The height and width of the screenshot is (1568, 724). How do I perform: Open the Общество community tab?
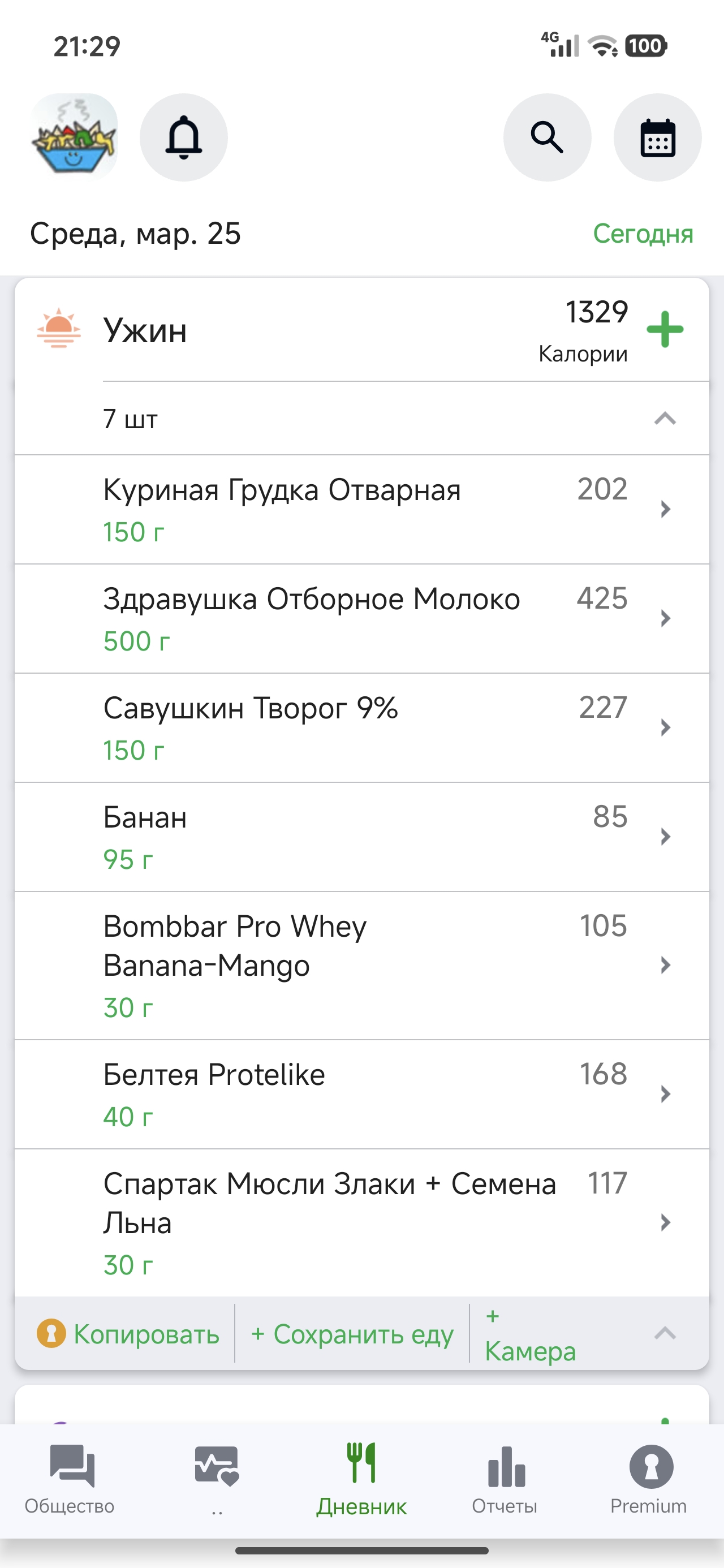(x=70, y=1479)
